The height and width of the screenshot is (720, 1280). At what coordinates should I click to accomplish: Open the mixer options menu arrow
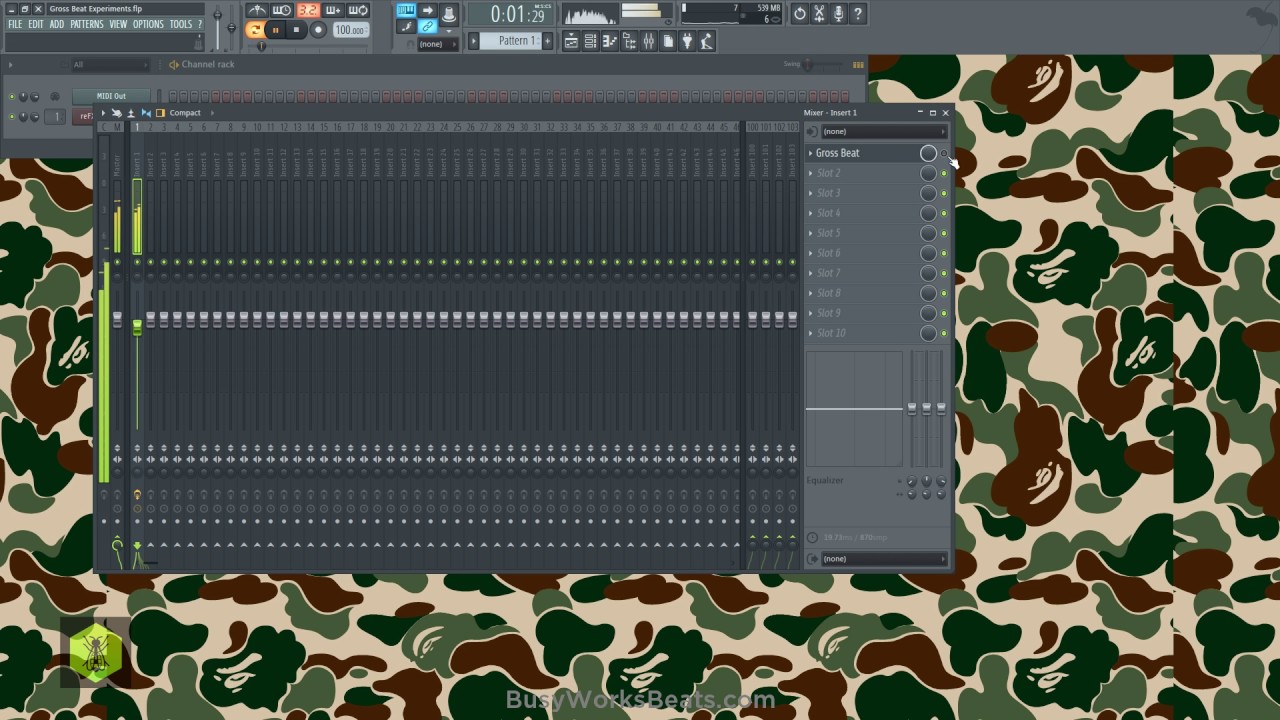(x=103, y=113)
